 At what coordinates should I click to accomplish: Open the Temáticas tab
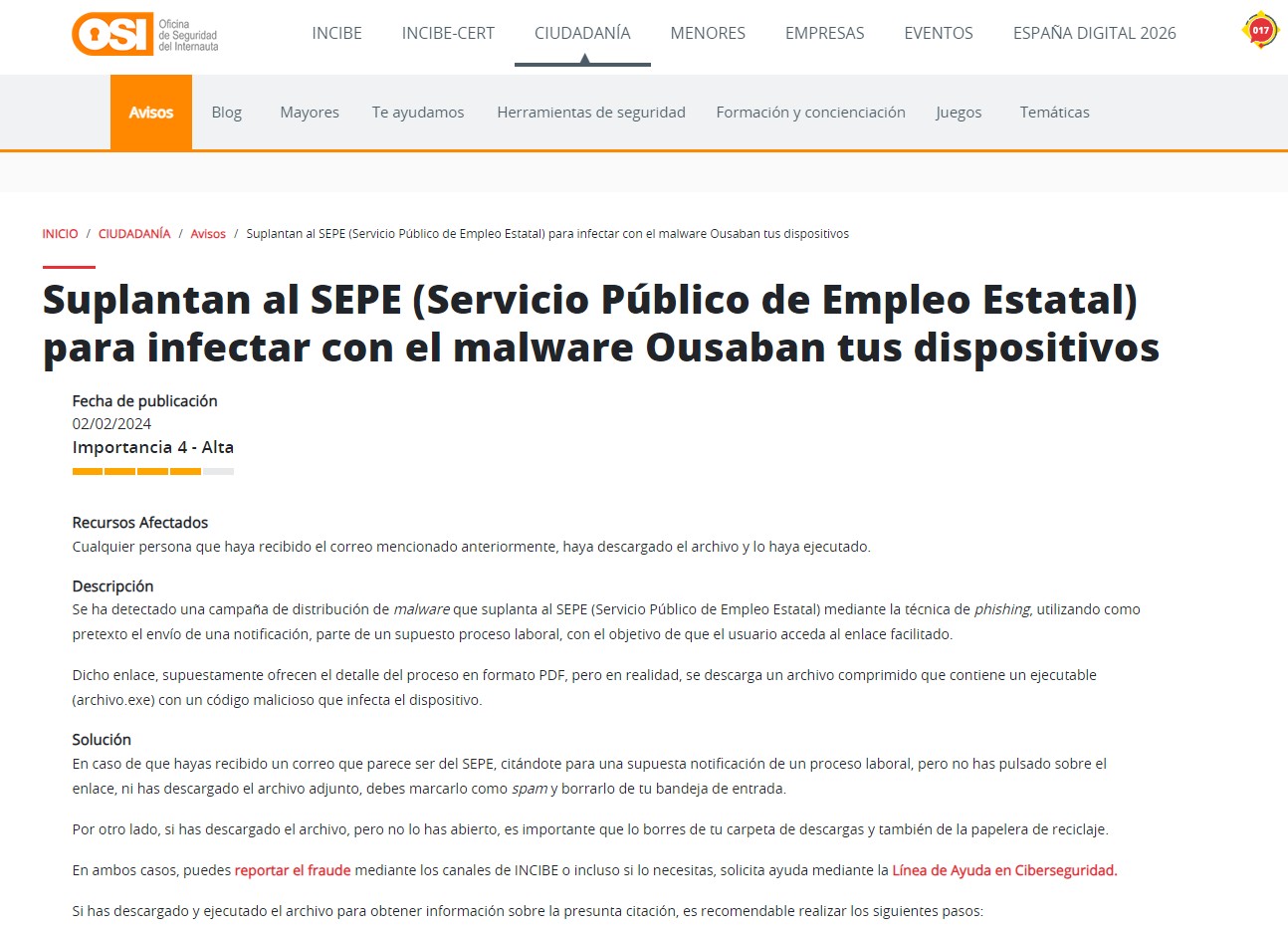tap(1054, 113)
